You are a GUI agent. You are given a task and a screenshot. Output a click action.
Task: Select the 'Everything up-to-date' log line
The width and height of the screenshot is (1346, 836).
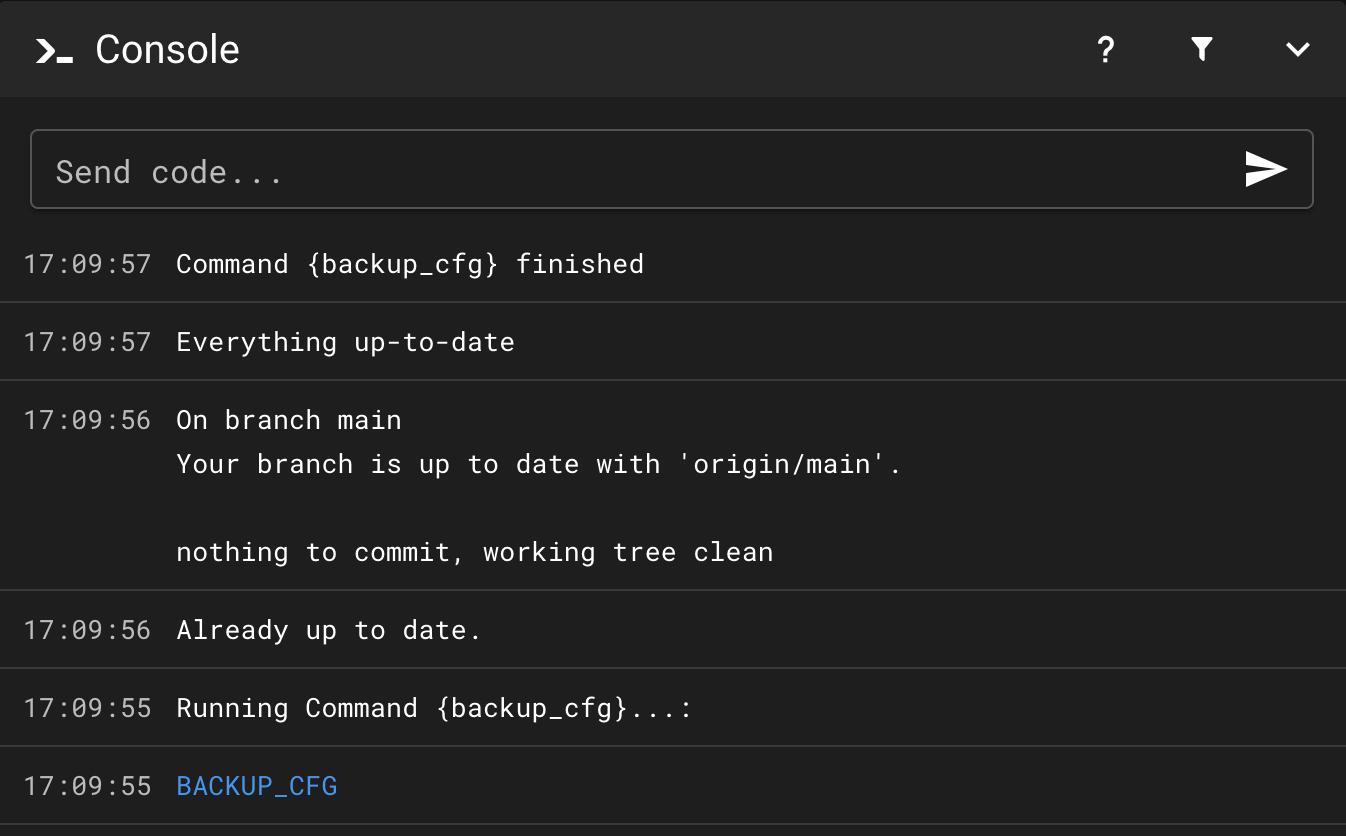pos(345,342)
